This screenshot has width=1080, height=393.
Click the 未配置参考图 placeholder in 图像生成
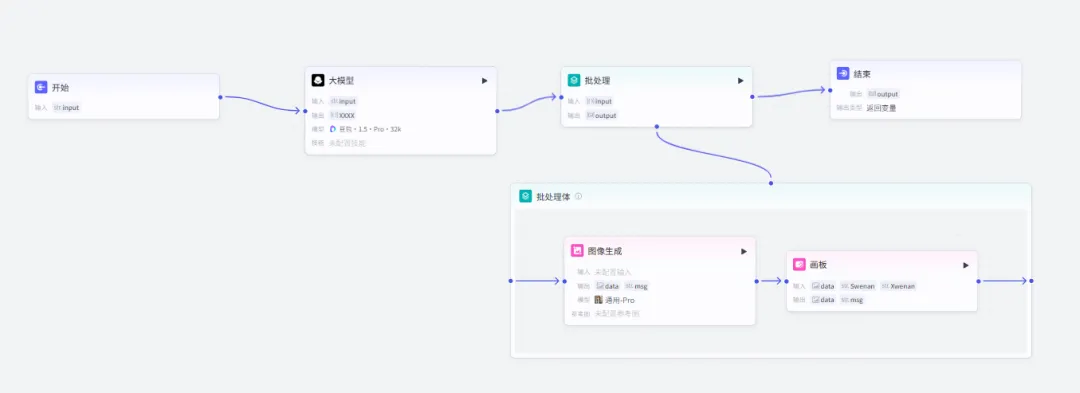coord(617,314)
